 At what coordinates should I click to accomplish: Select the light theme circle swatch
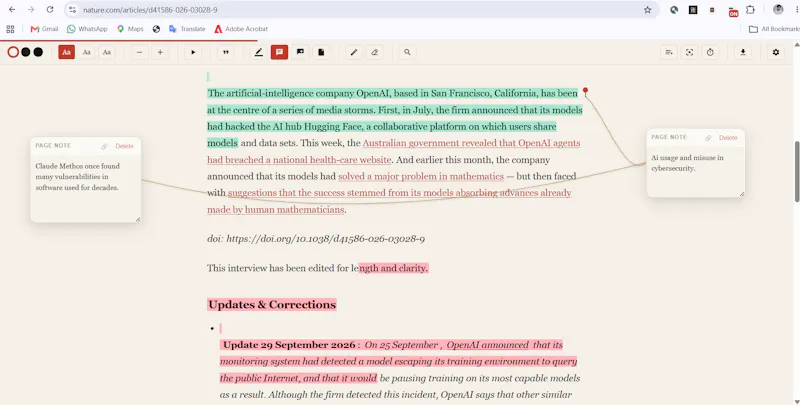(13, 52)
